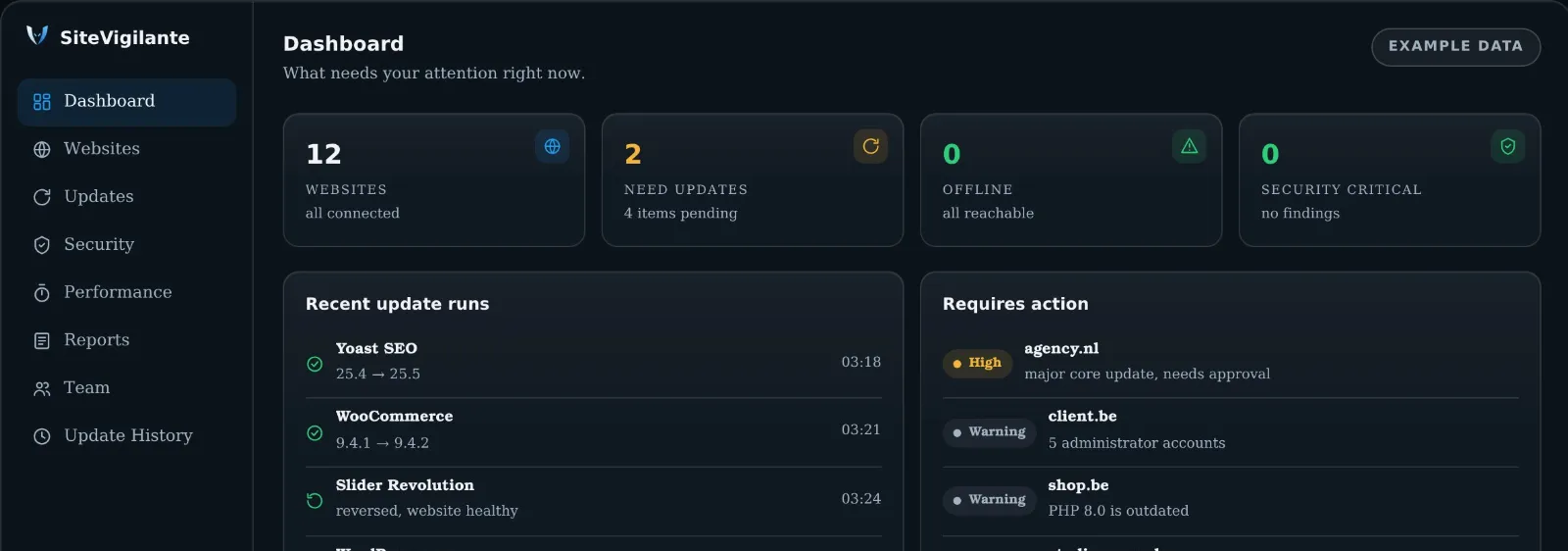Click the EXAMPLE DATA button
The width and height of the screenshot is (1568, 551).
(x=1455, y=46)
